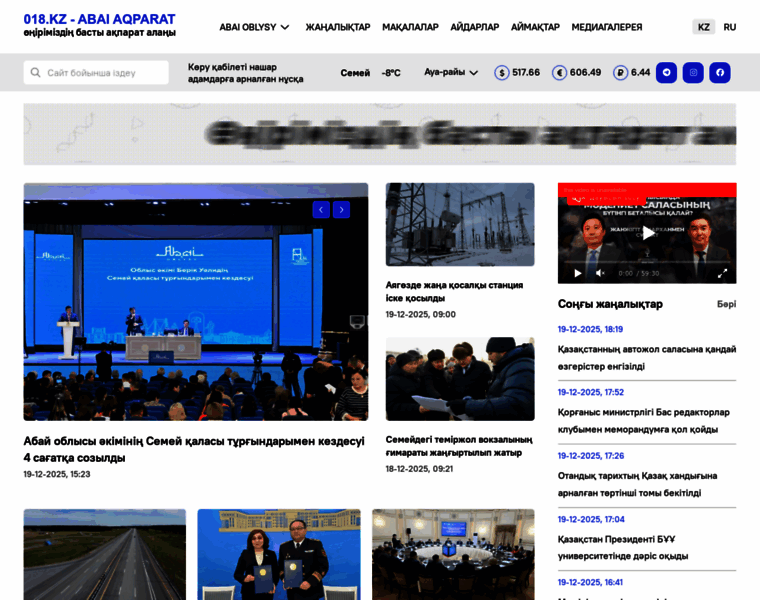Click the 517.66 dollar rate

tap(526, 73)
